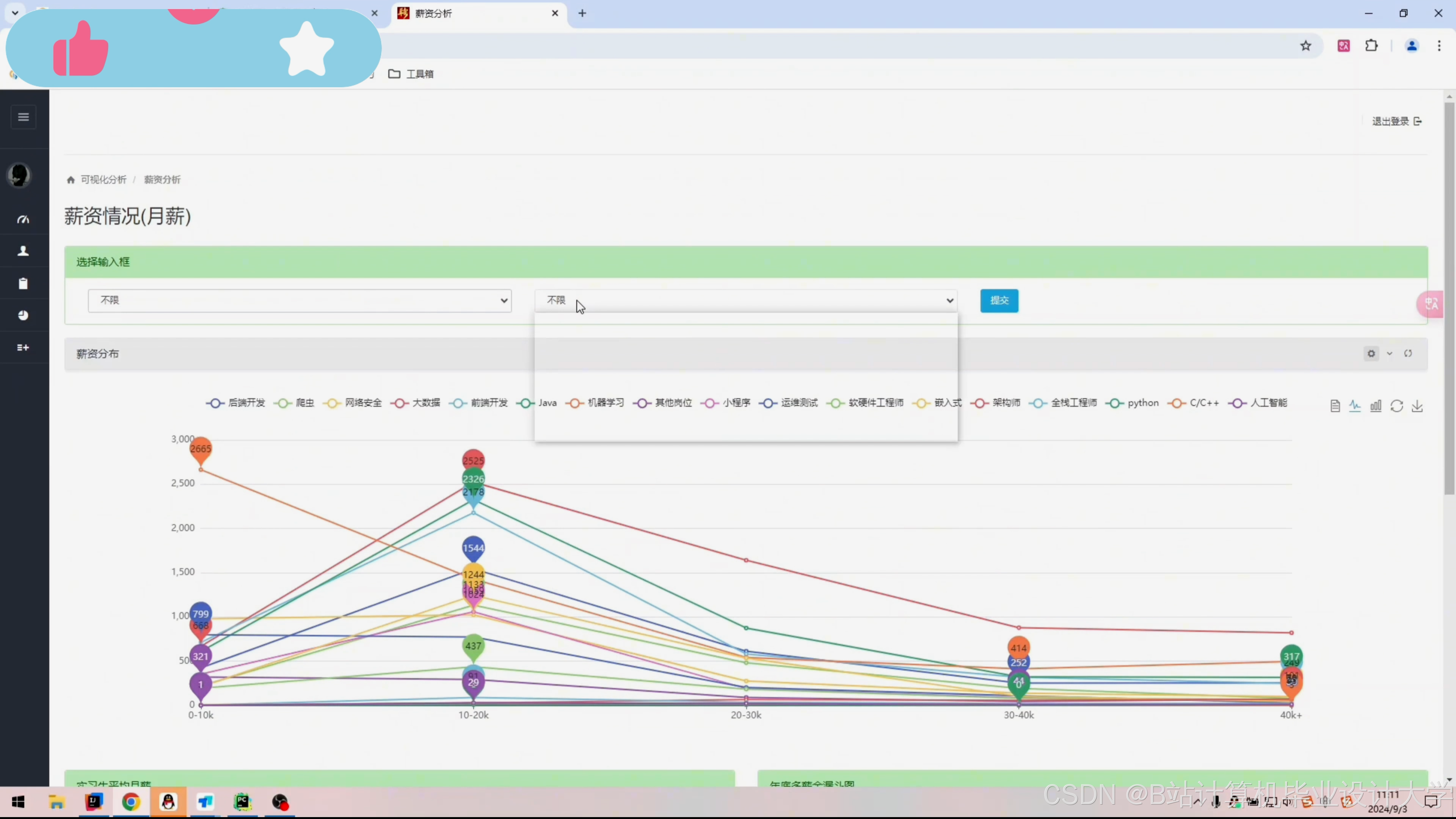Screen dimensions: 1456x819
Task: Open Chrome from the Windows taskbar
Action: point(131,802)
